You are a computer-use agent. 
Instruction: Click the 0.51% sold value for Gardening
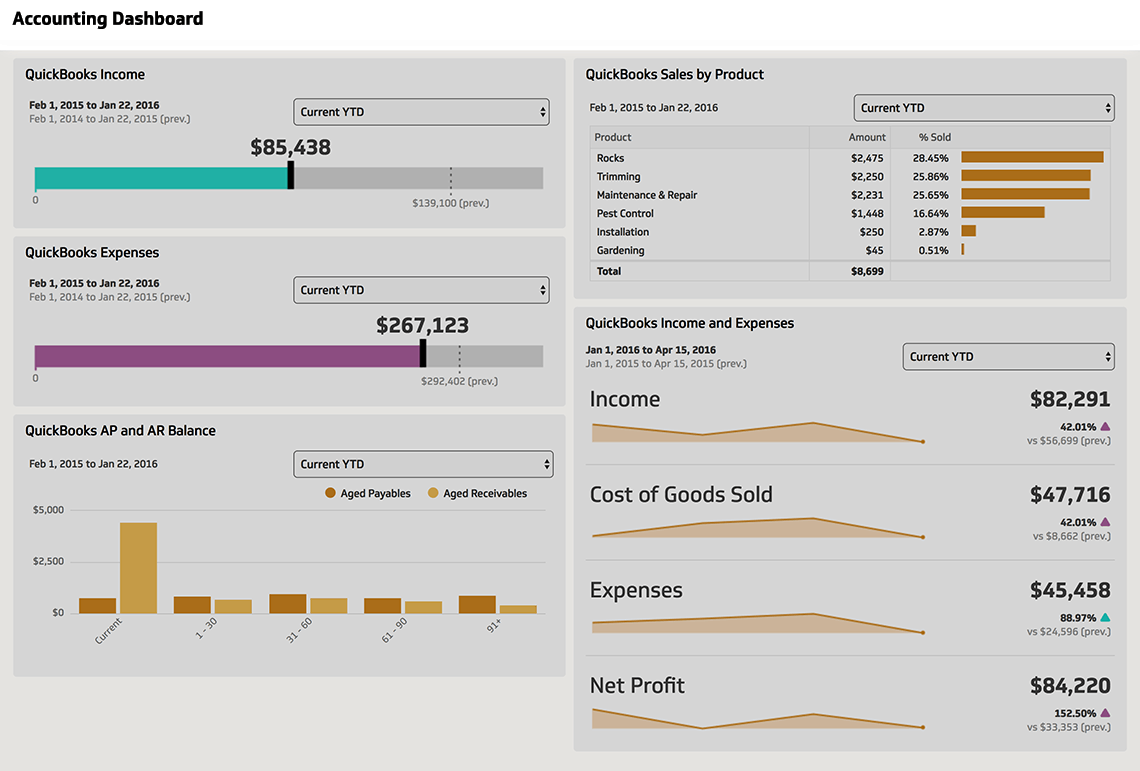[934, 250]
